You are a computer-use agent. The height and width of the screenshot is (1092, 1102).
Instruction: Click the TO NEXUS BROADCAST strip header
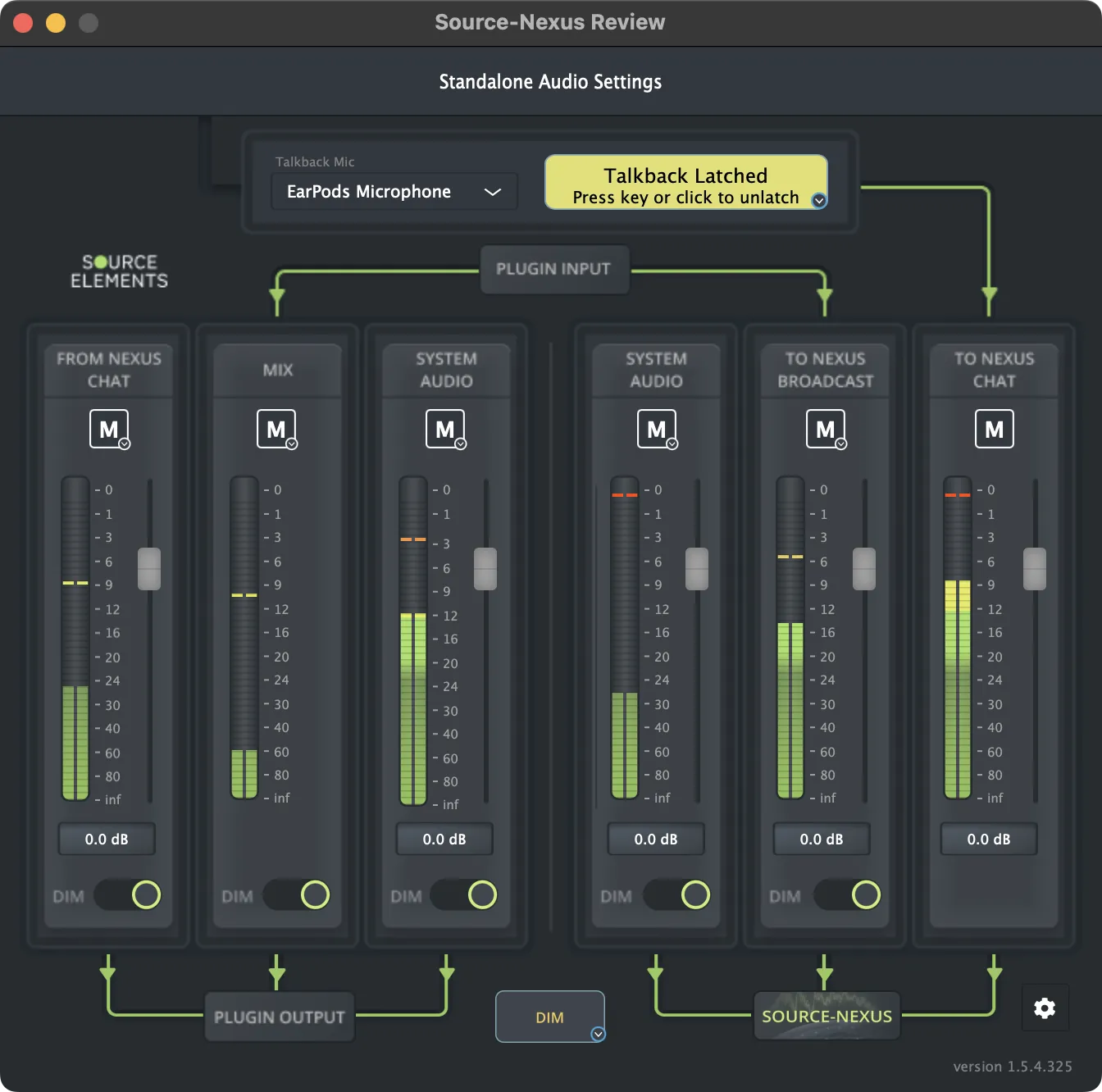point(826,370)
